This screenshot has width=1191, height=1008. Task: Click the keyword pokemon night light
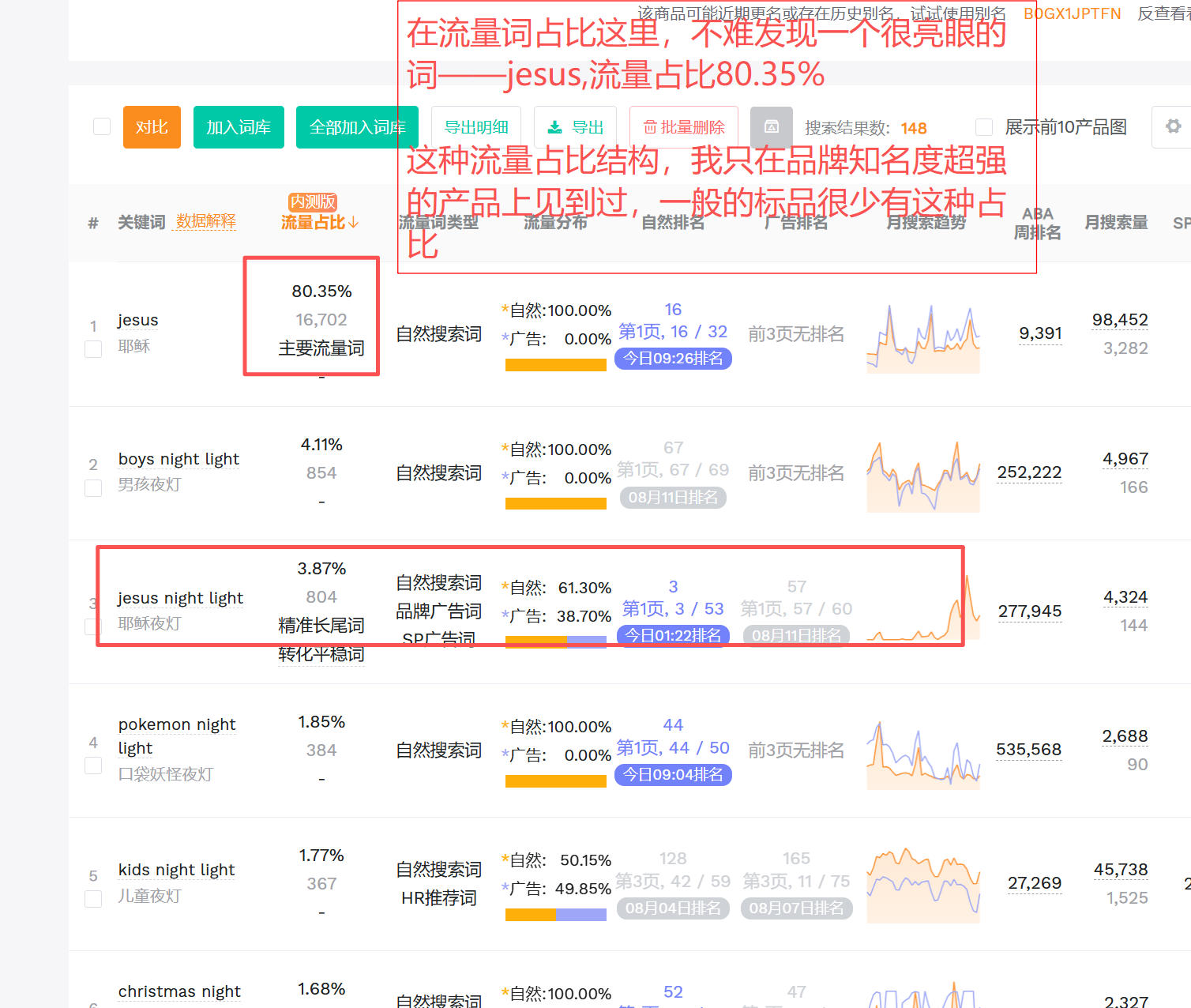[177, 736]
